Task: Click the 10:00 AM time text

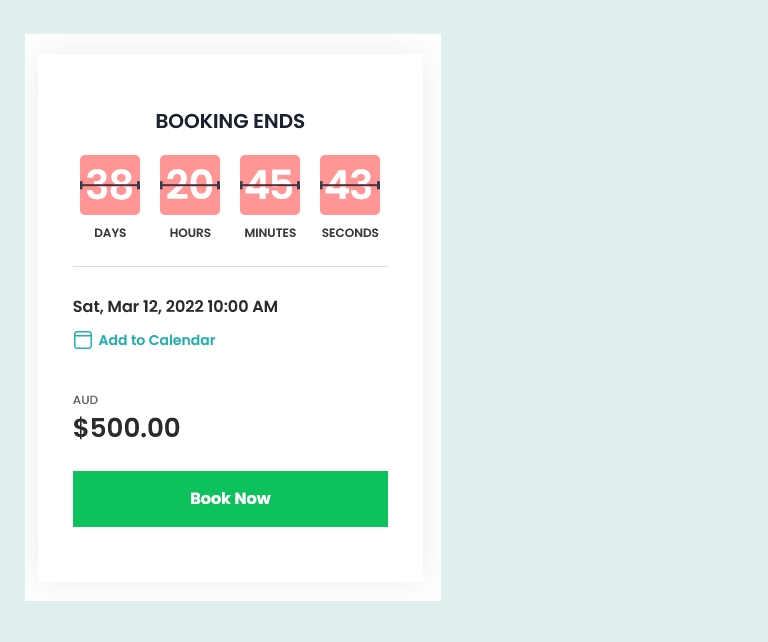Action: (x=242, y=307)
